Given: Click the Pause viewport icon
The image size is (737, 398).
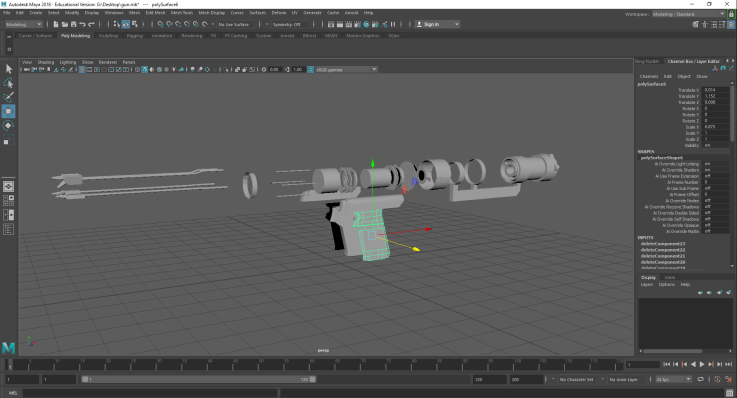Looking at the screenshot, I should coord(393,24).
